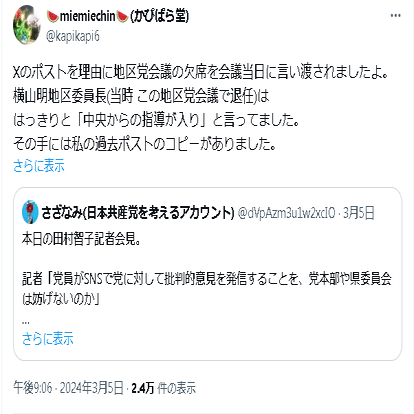Expand quoted post with さらに表示
Image resolution: width=414 pixels, height=414 pixels.
click(47, 339)
